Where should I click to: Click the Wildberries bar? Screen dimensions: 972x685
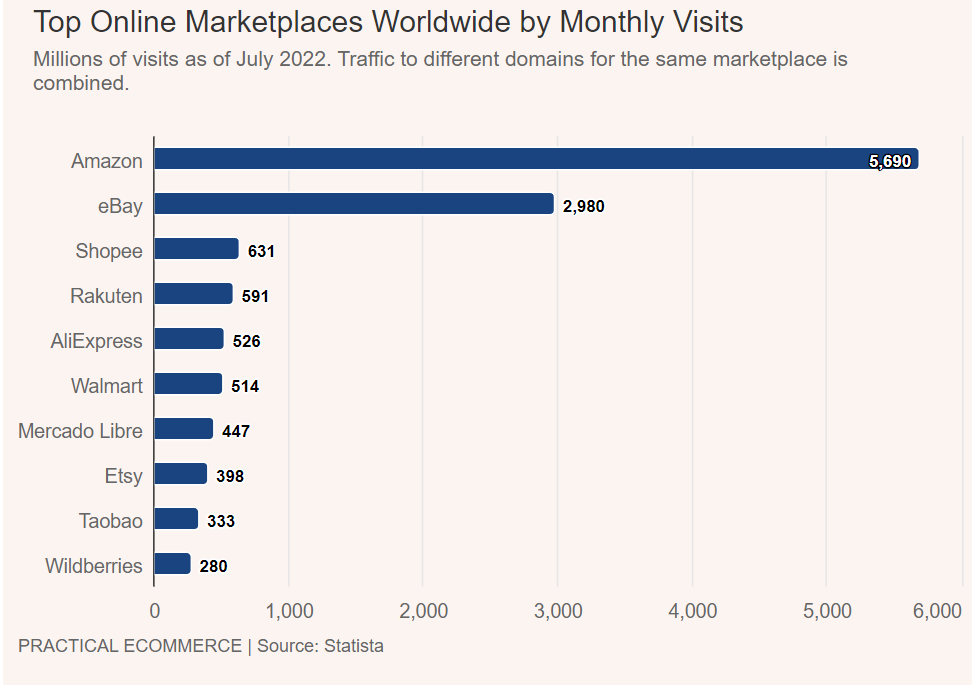172,563
